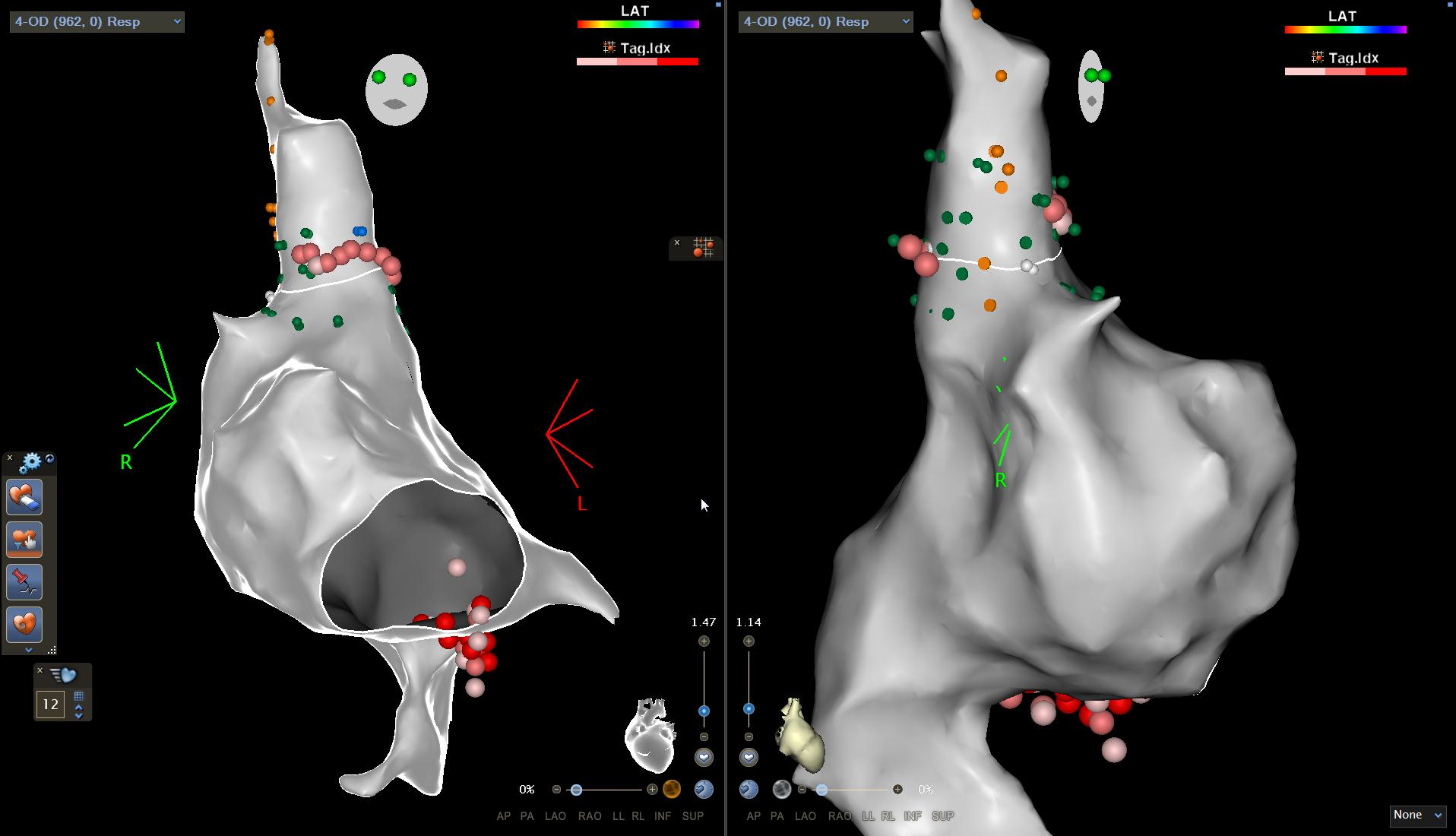Click left view heart clock icon
Viewport: 1456px width, 836px height.
coord(704,790)
